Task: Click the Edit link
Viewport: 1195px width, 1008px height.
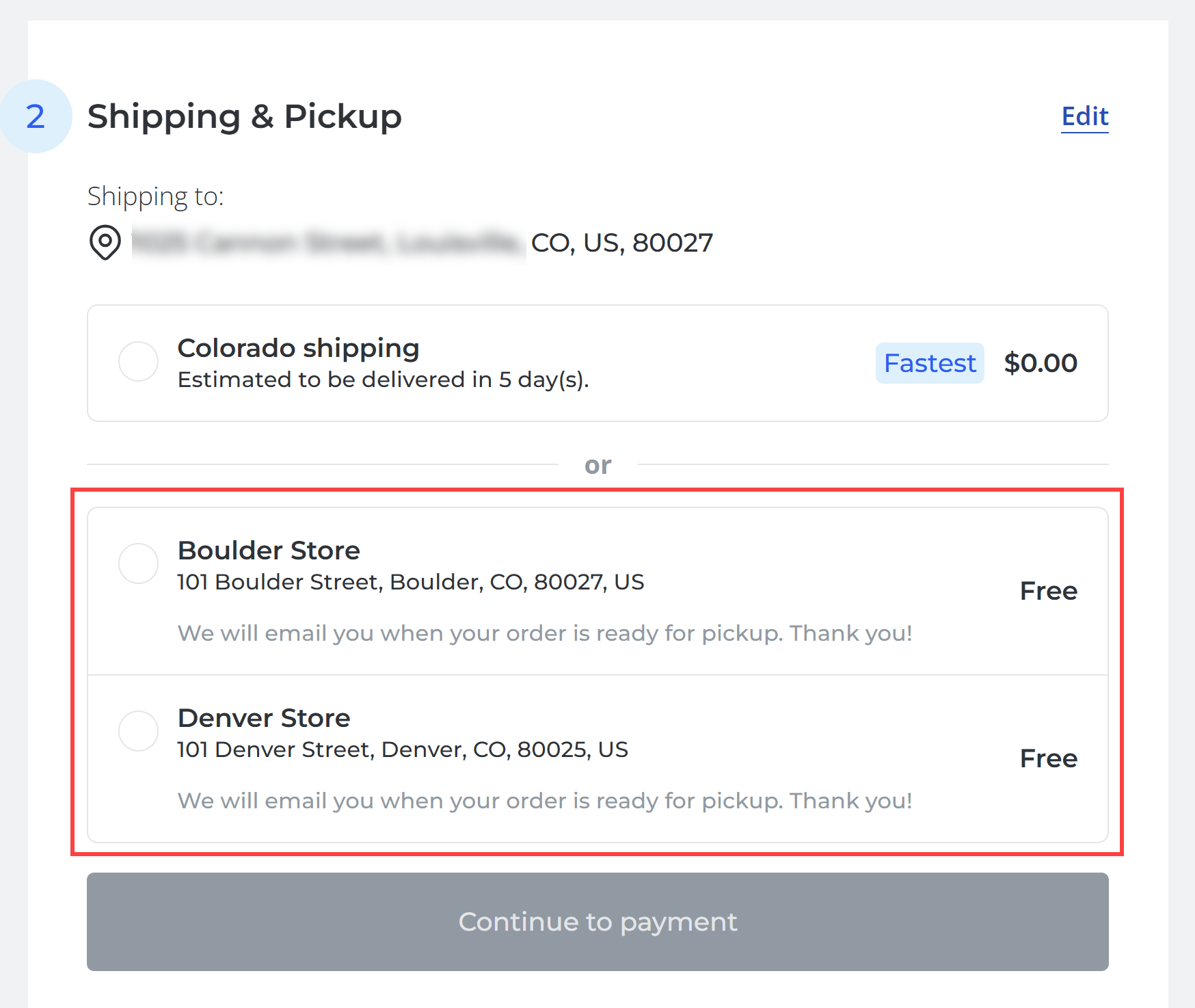Action: (1085, 116)
